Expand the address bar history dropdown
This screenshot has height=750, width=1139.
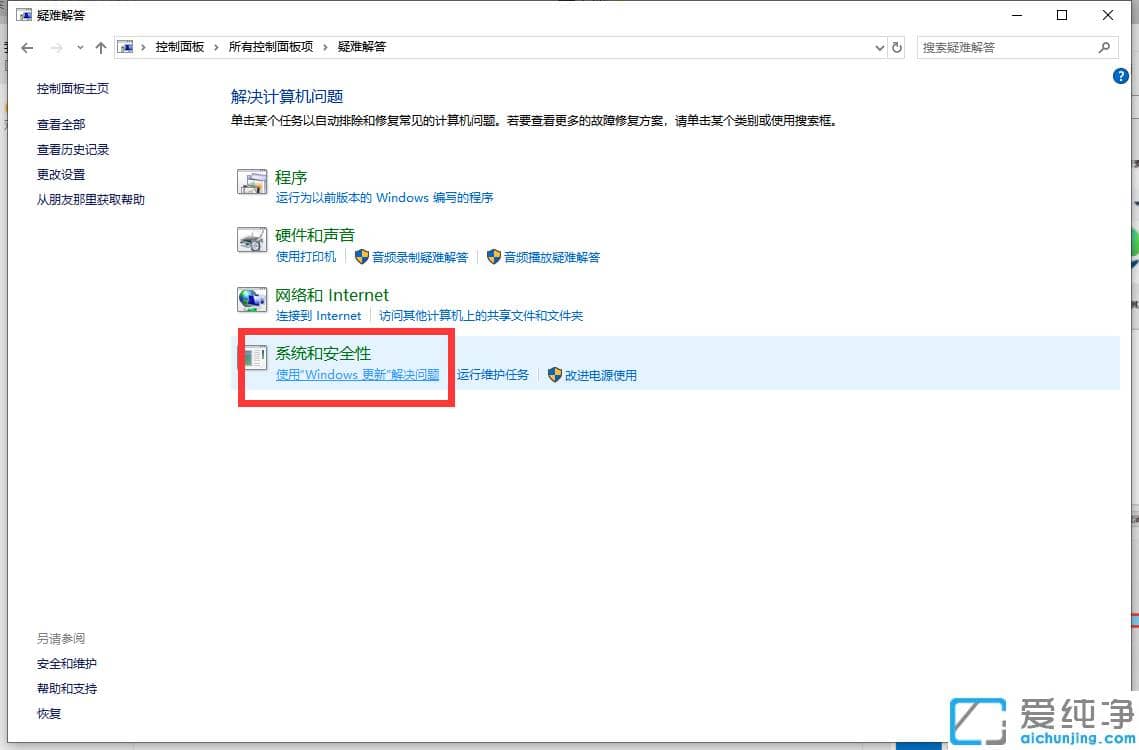878,47
